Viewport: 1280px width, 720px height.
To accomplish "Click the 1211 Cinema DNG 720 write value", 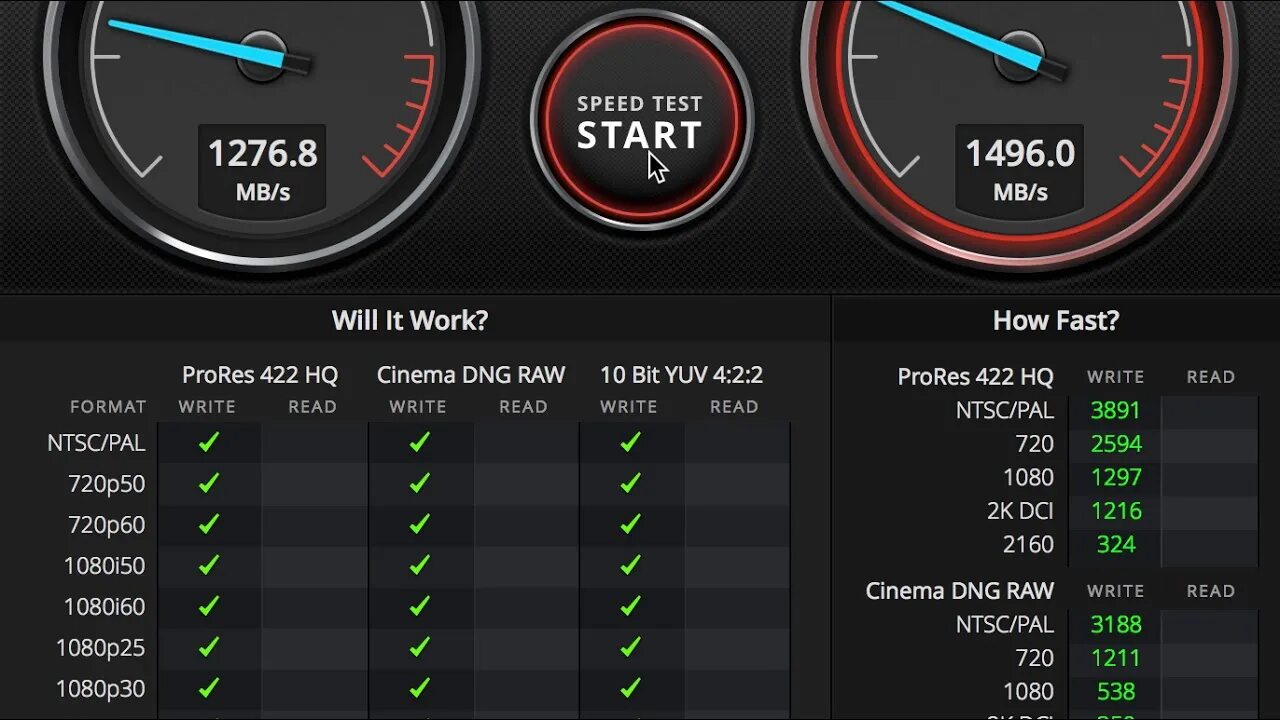I will pos(1116,658).
